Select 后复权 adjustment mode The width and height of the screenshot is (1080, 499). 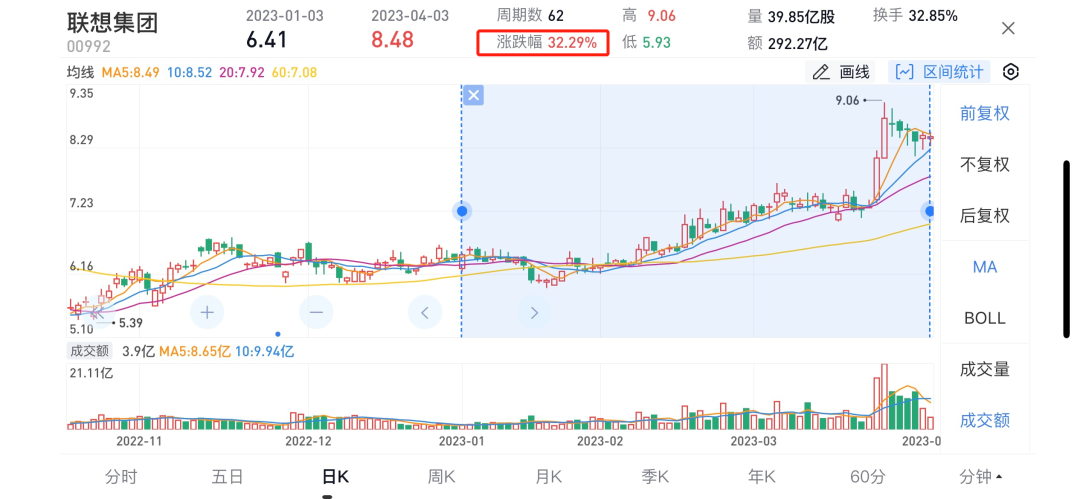point(985,216)
